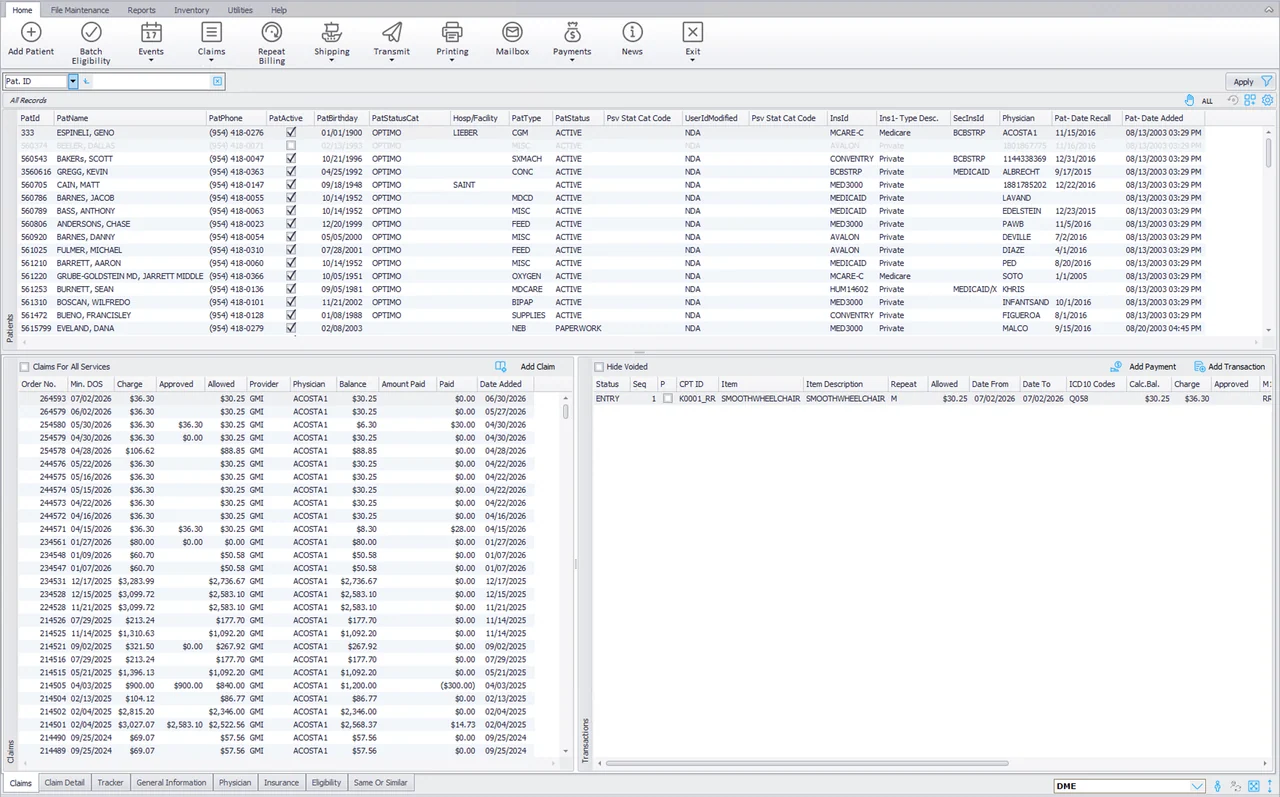Open the Pat. ID search field dropdown
Image resolution: width=1280 pixels, height=797 pixels.
[x=73, y=81]
